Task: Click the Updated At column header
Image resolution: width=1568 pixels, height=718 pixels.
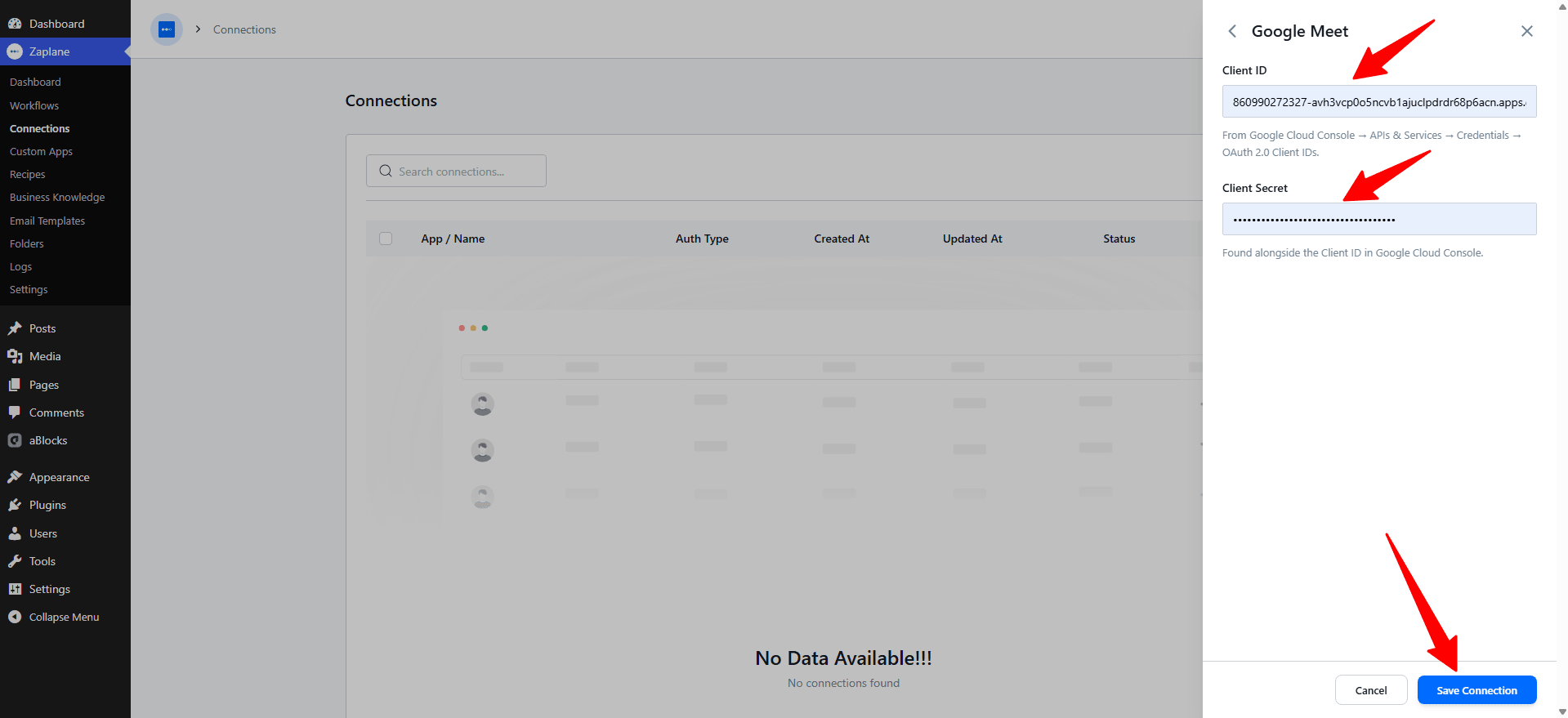Action: (972, 239)
